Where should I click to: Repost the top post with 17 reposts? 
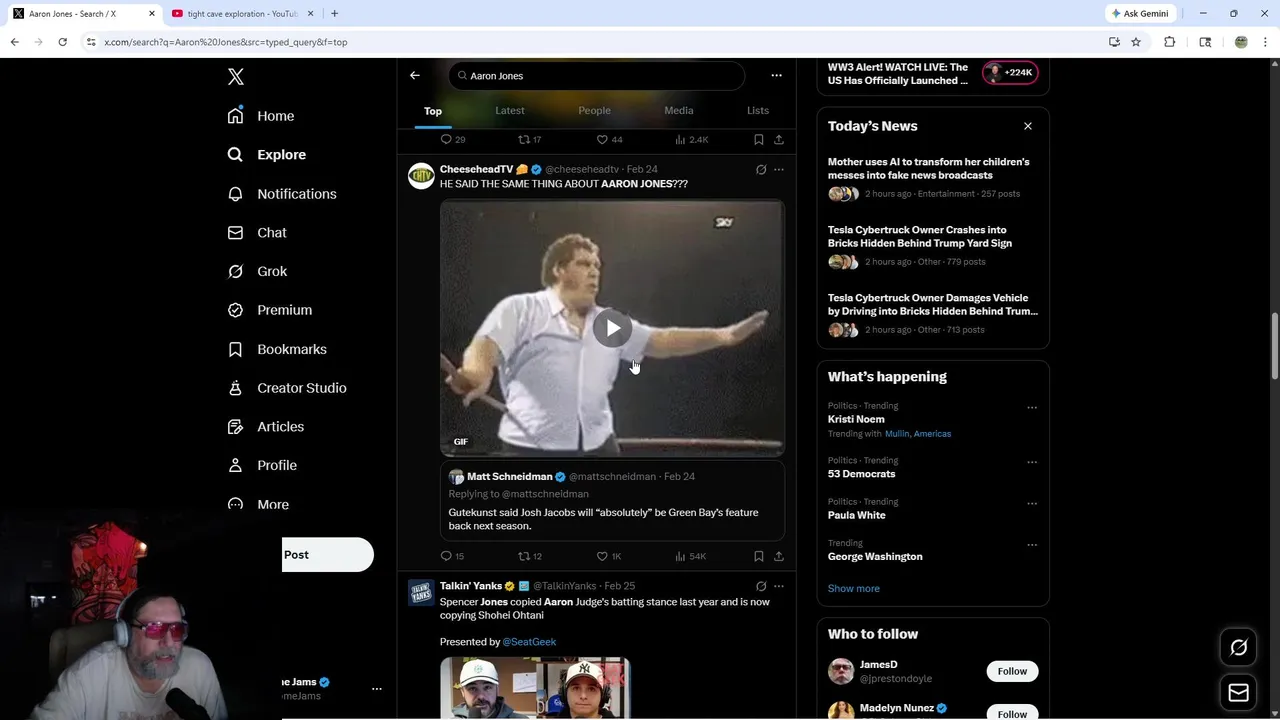pos(530,140)
